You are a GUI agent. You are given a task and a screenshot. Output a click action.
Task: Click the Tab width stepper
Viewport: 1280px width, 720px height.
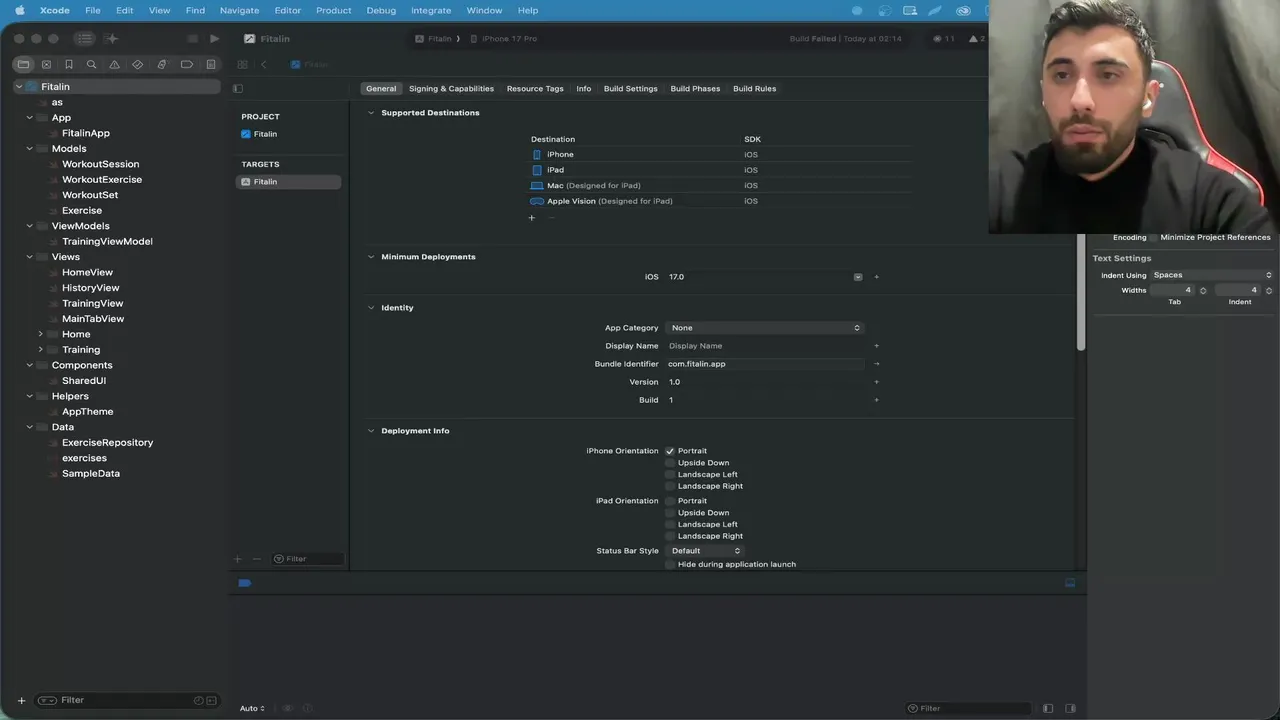[1203, 290]
